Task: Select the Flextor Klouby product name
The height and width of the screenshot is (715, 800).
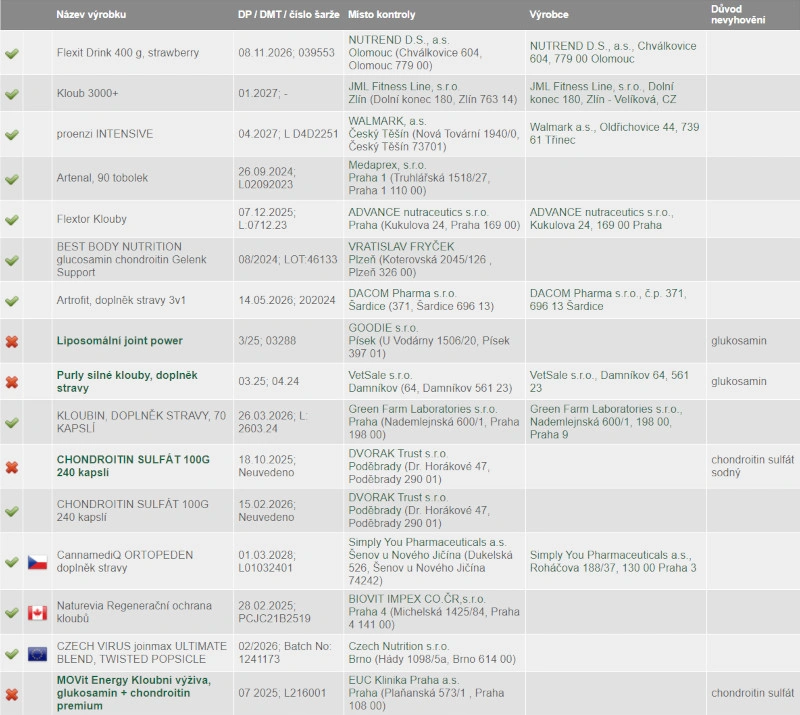Action: [x=91, y=219]
